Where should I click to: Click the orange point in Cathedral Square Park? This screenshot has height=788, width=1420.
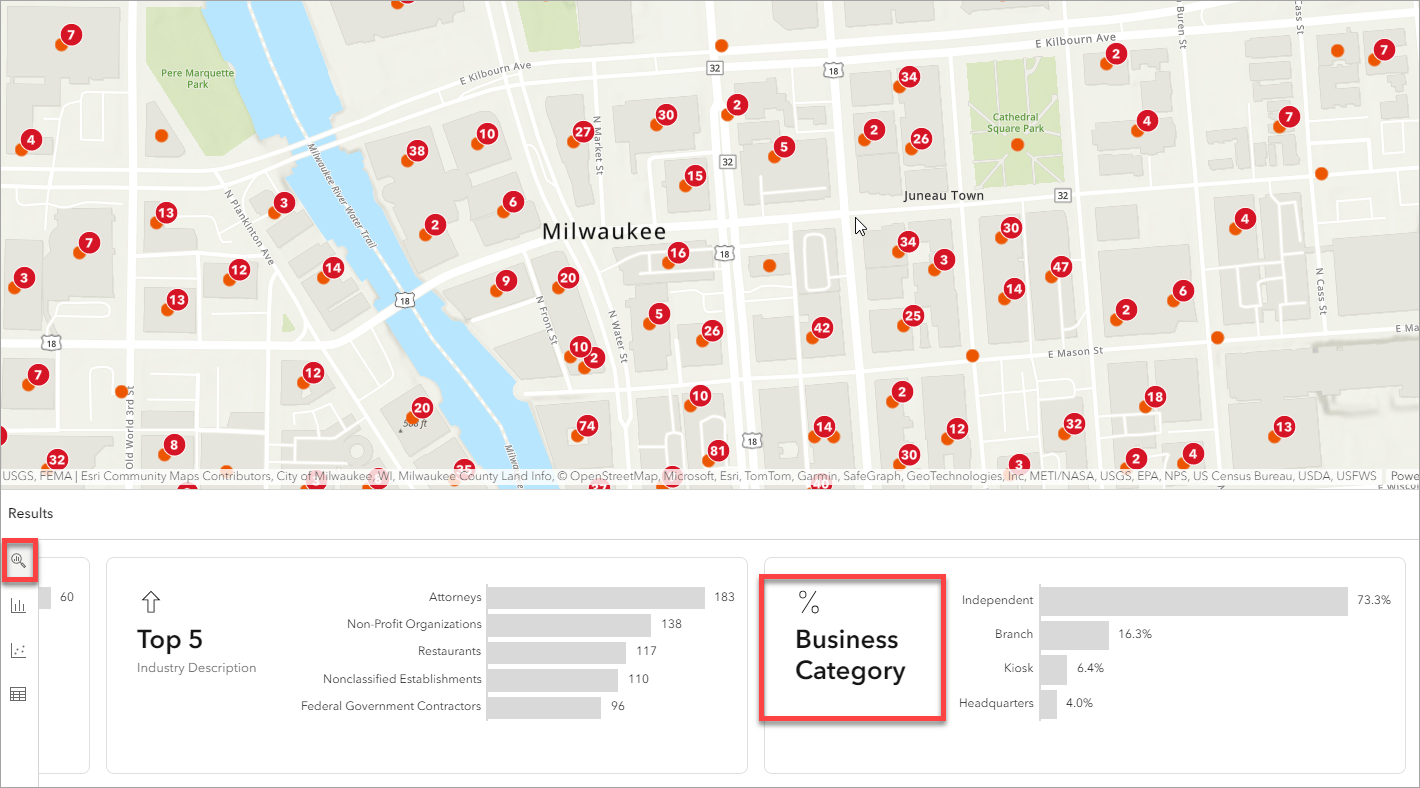pyautogui.click(x=1018, y=145)
